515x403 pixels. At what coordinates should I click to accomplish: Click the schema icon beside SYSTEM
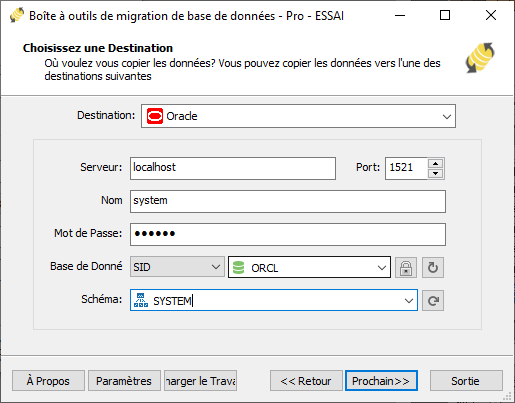141,300
